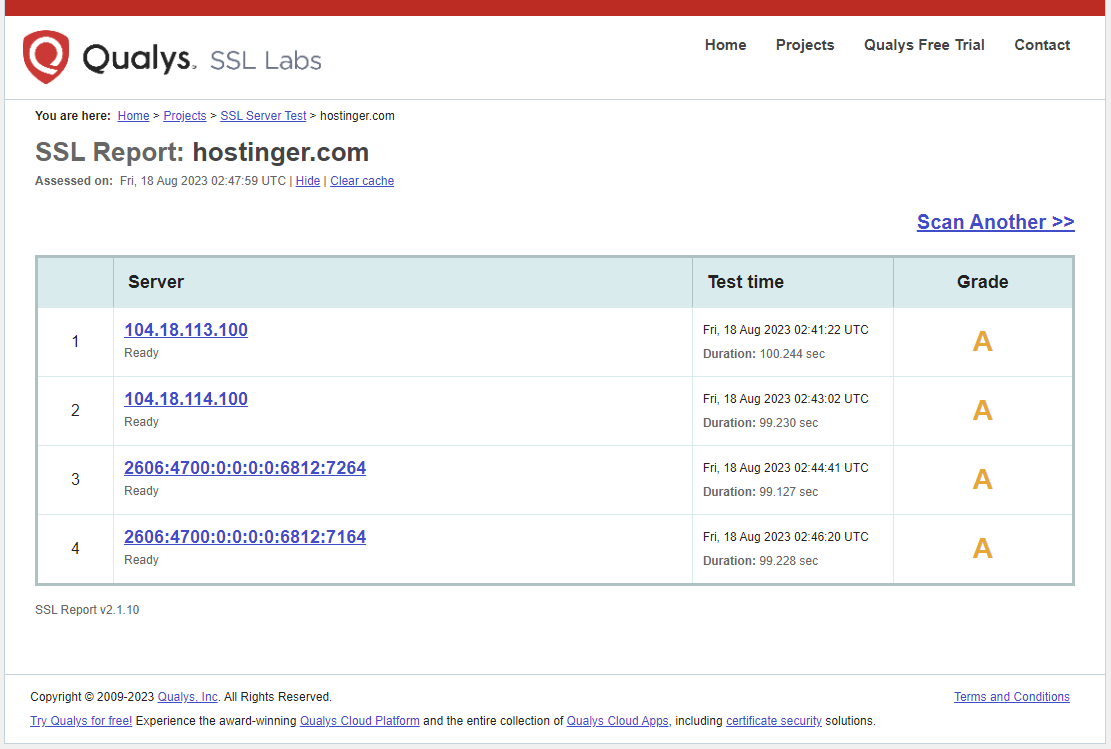Open the Qualys, Inc copyright link
The height and width of the screenshot is (749, 1111).
coord(187,697)
